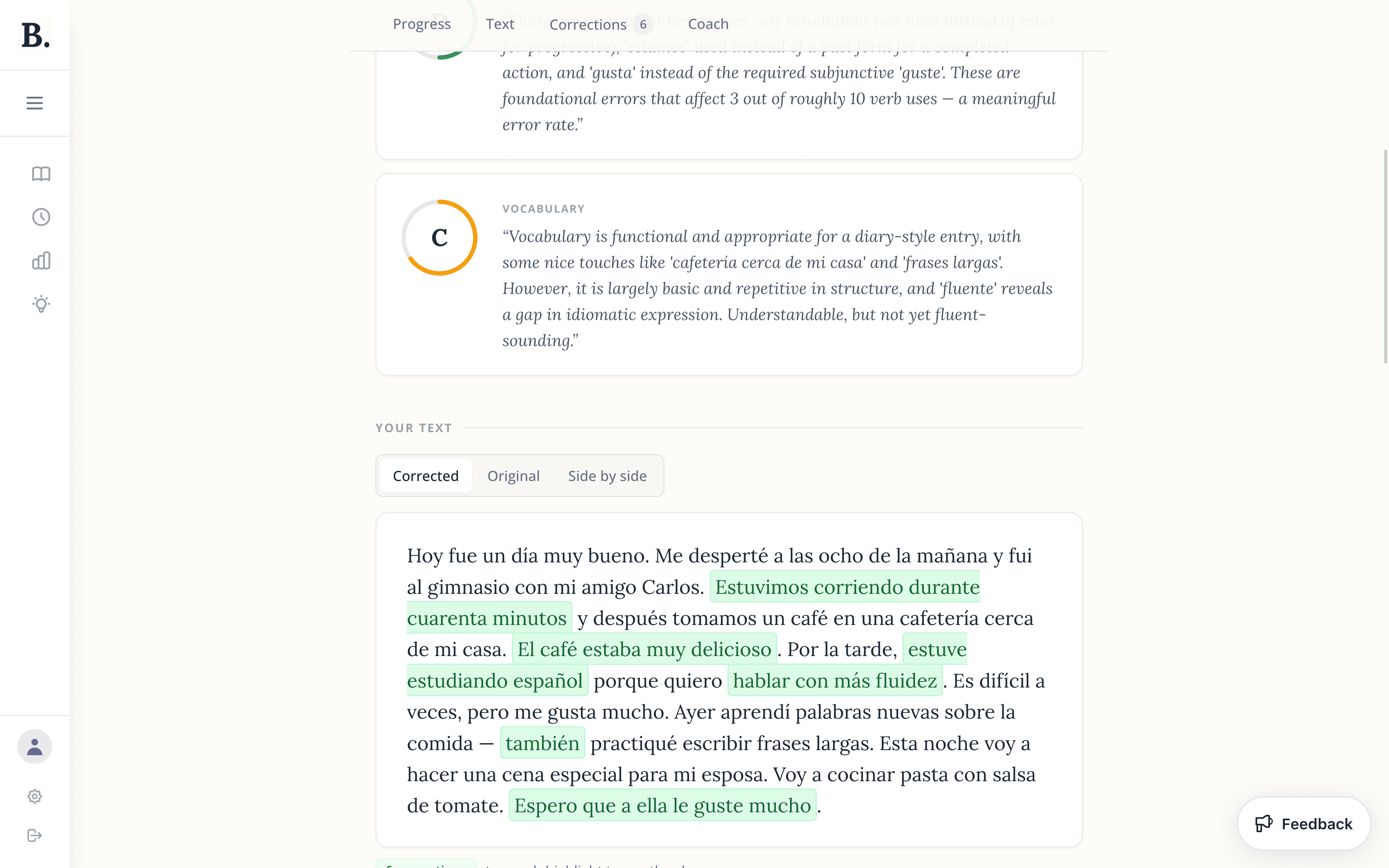Image resolution: width=1389 pixels, height=868 pixels.
Task: Open settings via the gear icon
Action: [x=34, y=796]
